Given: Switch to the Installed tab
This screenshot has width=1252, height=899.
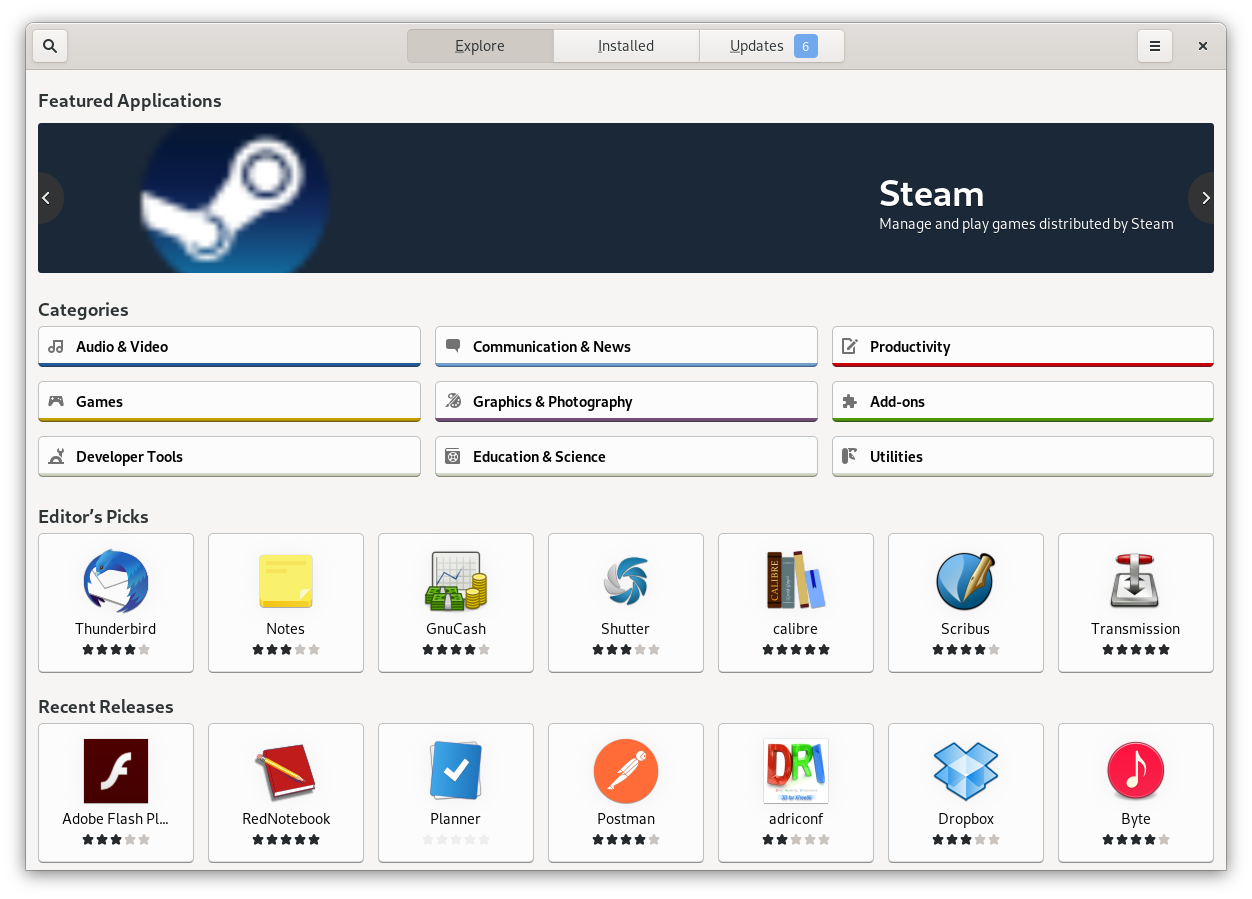Looking at the screenshot, I should (x=626, y=46).
